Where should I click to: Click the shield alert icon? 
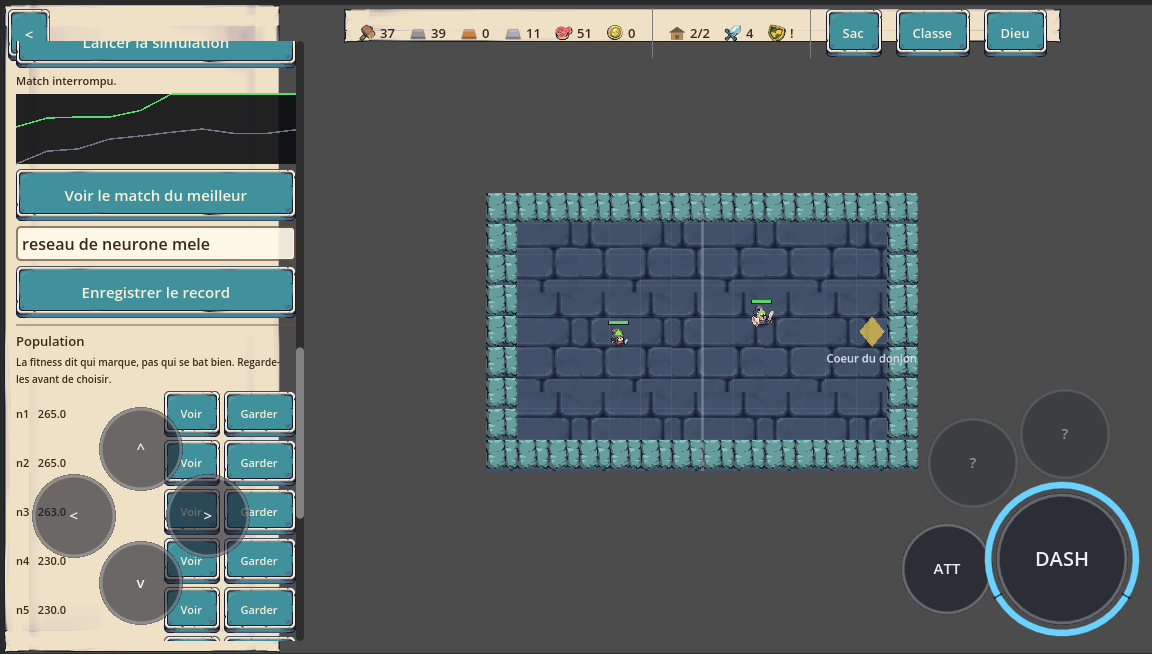777,33
